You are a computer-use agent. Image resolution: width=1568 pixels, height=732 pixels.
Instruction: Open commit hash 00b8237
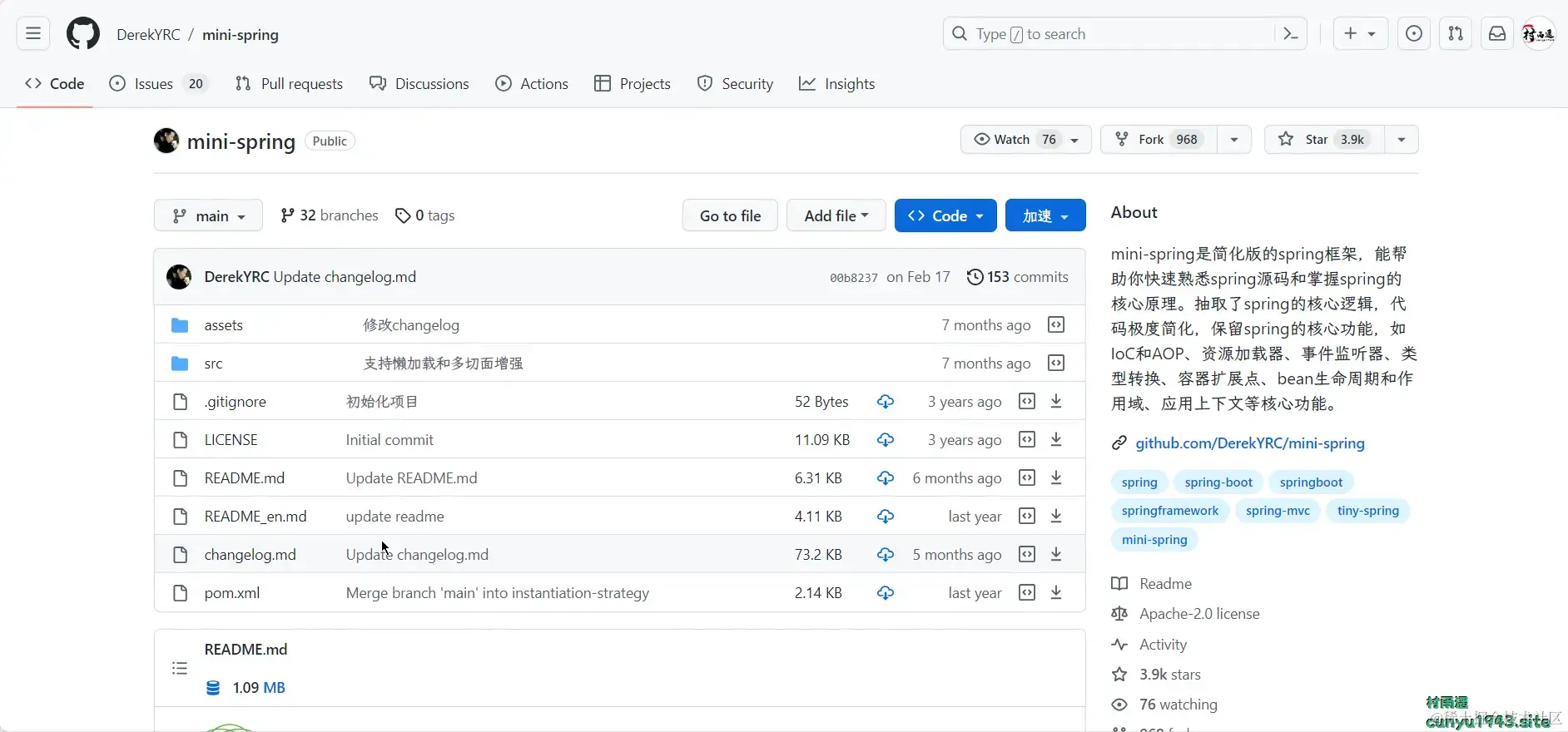tap(853, 278)
